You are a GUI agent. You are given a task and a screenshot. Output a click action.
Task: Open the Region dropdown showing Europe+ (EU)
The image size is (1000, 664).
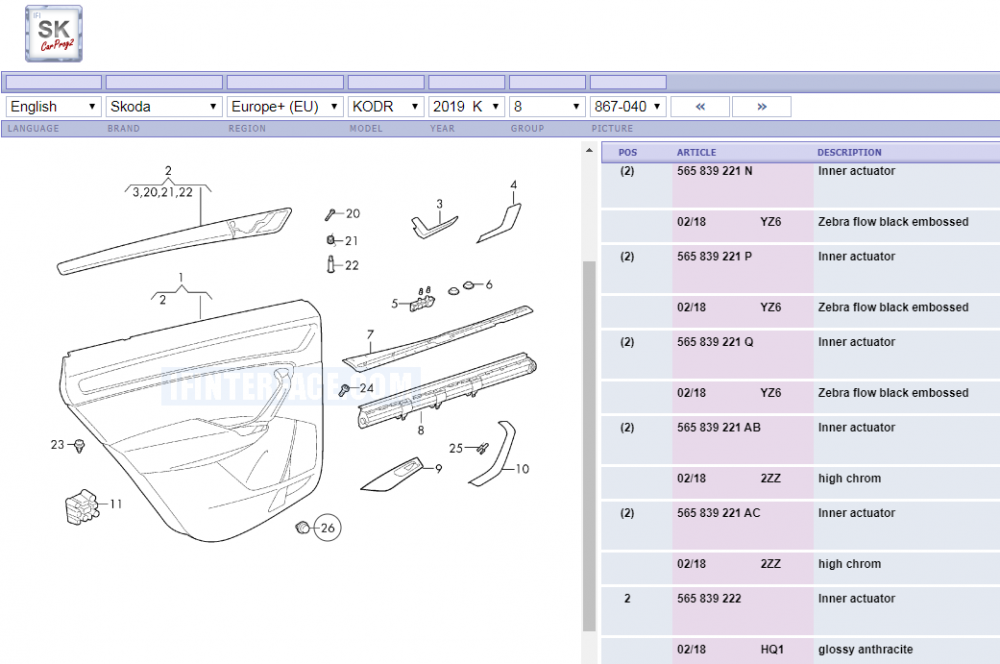click(285, 107)
